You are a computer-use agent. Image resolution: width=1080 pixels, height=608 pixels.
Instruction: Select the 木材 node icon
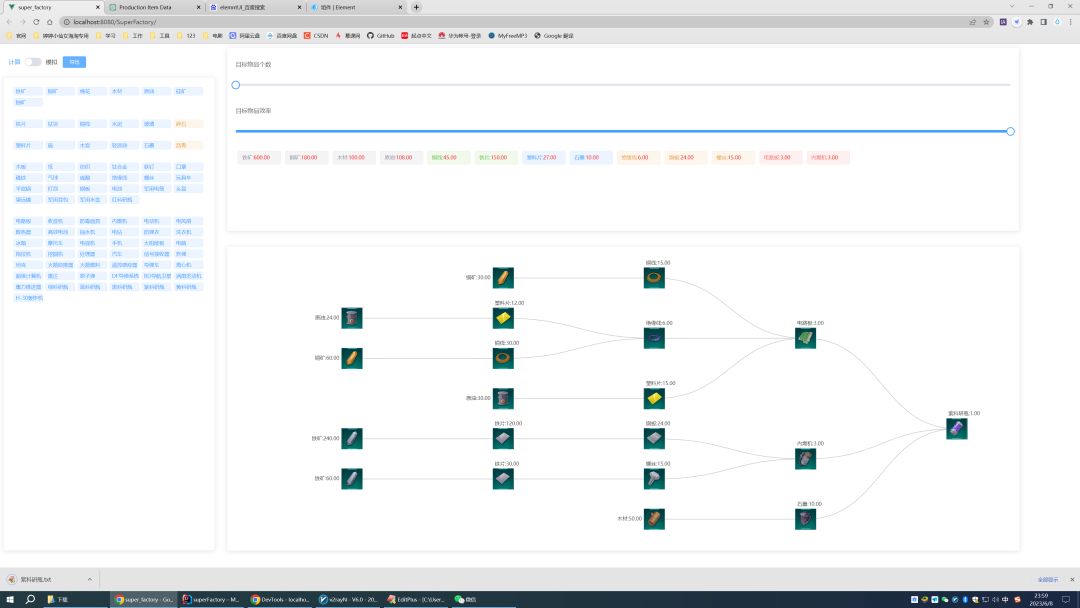[x=654, y=519]
